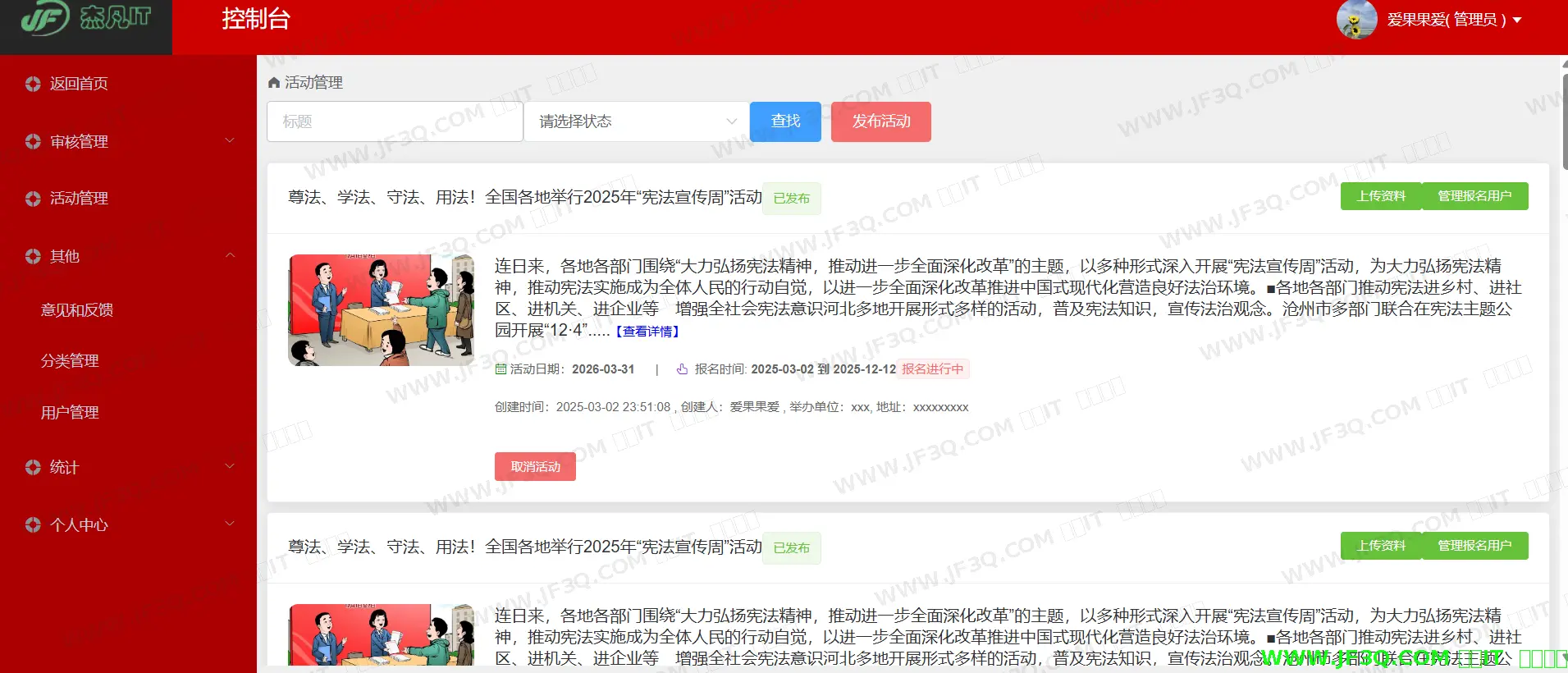This screenshot has height=673, width=1568.
Task: Click the icon beside 审核管理
Action: (x=33, y=142)
